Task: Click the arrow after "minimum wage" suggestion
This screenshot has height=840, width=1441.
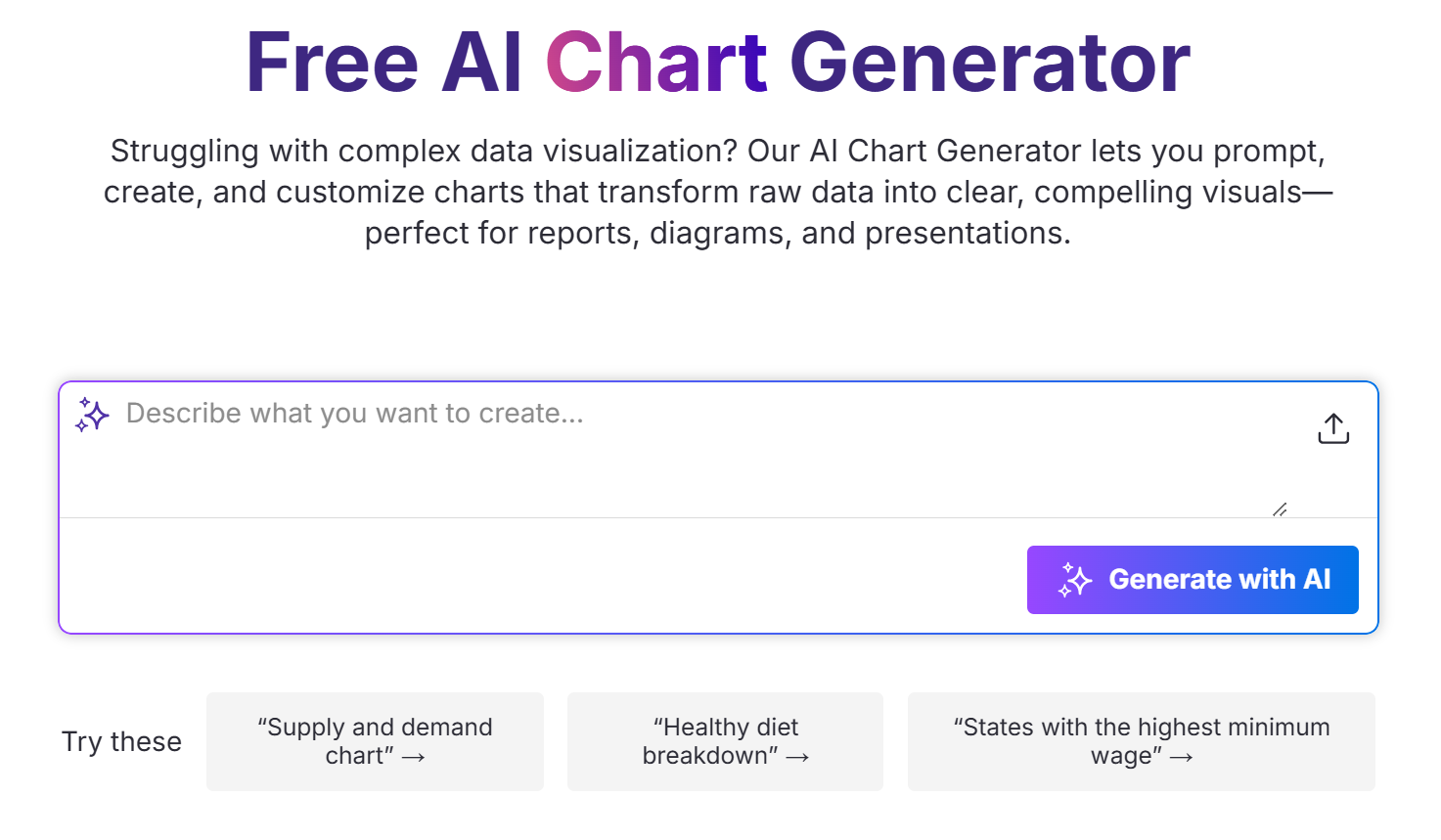Action: pos(1181,757)
